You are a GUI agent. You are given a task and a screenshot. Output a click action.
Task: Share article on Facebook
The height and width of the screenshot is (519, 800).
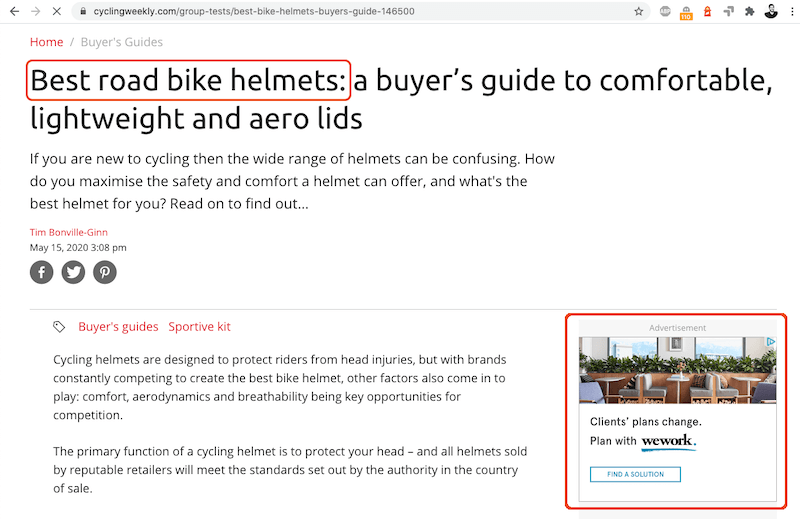point(41,272)
